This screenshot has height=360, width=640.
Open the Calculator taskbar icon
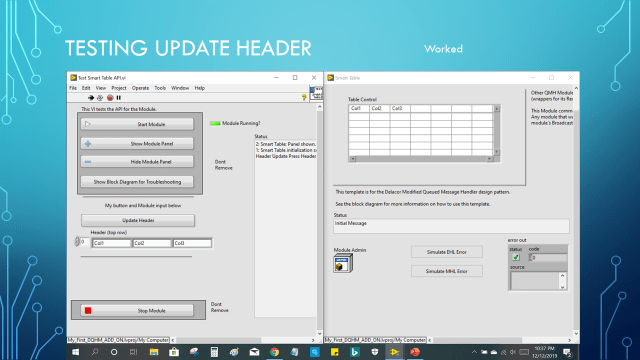[214, 352]
